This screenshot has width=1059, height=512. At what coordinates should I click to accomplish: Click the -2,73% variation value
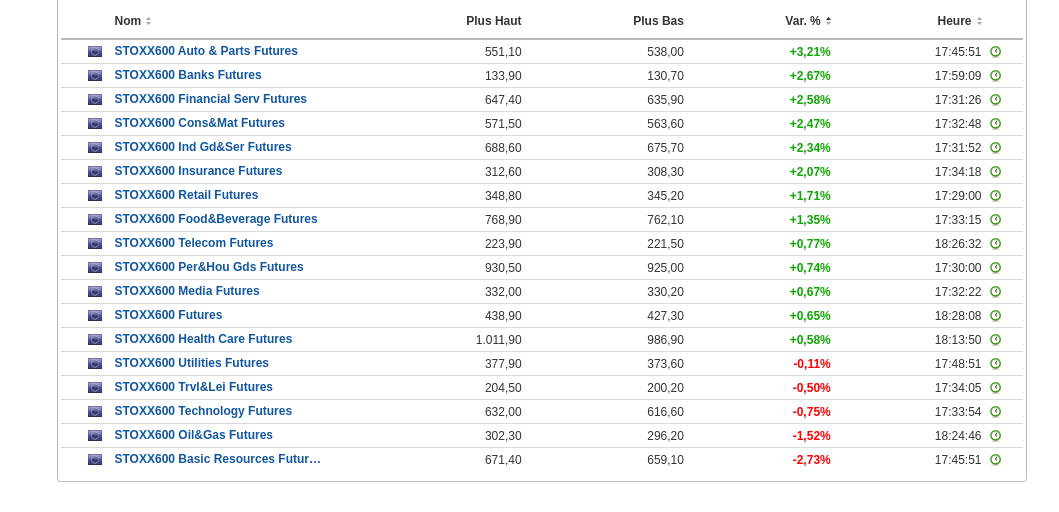[x=811, y=460]
